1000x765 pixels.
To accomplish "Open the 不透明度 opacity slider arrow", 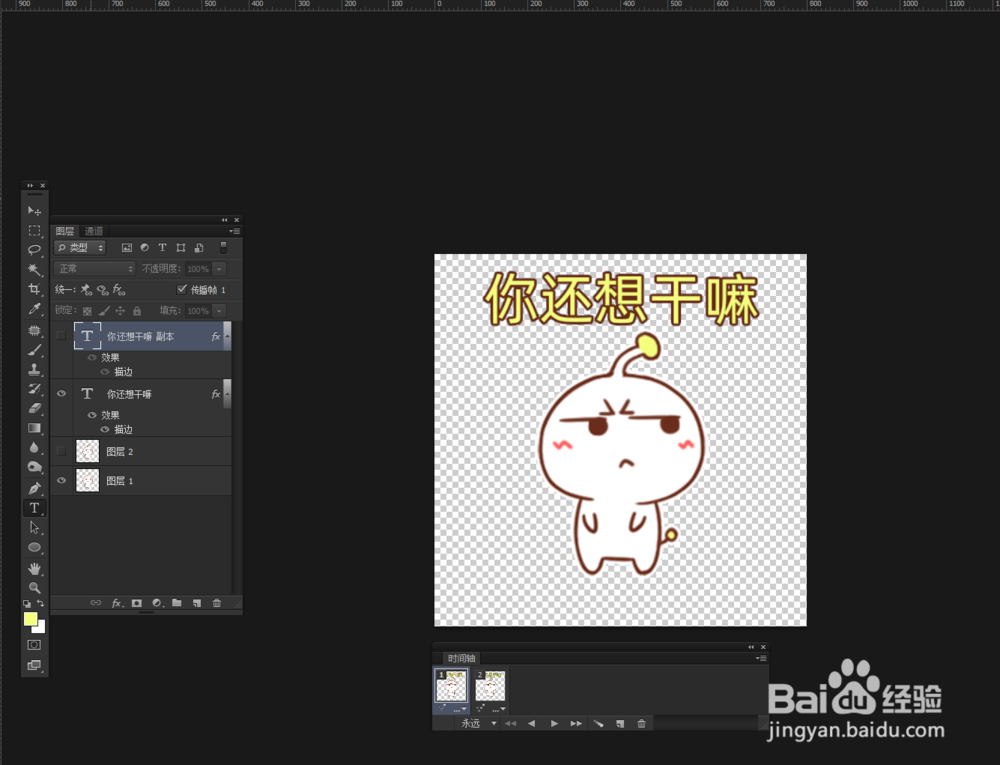I will 219,268.
